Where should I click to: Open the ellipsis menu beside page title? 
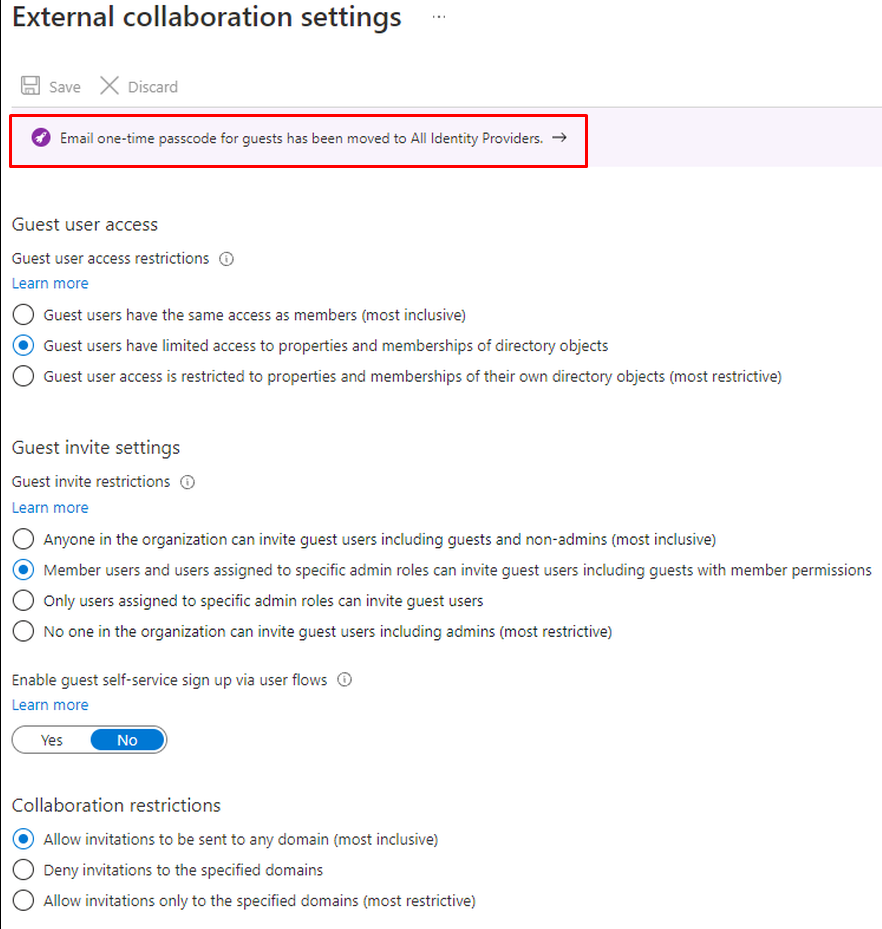[x=438, y=18]
